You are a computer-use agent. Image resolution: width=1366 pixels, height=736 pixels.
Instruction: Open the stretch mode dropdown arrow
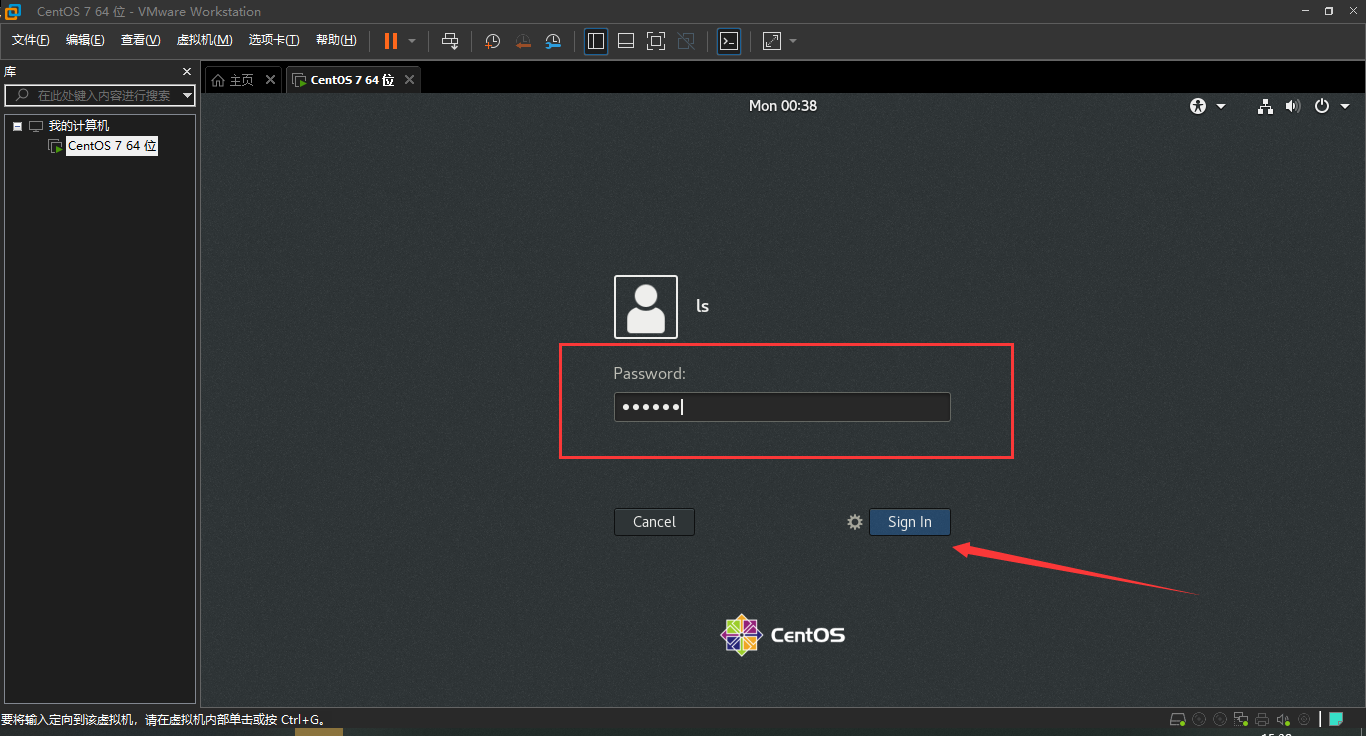coord(793,41)
